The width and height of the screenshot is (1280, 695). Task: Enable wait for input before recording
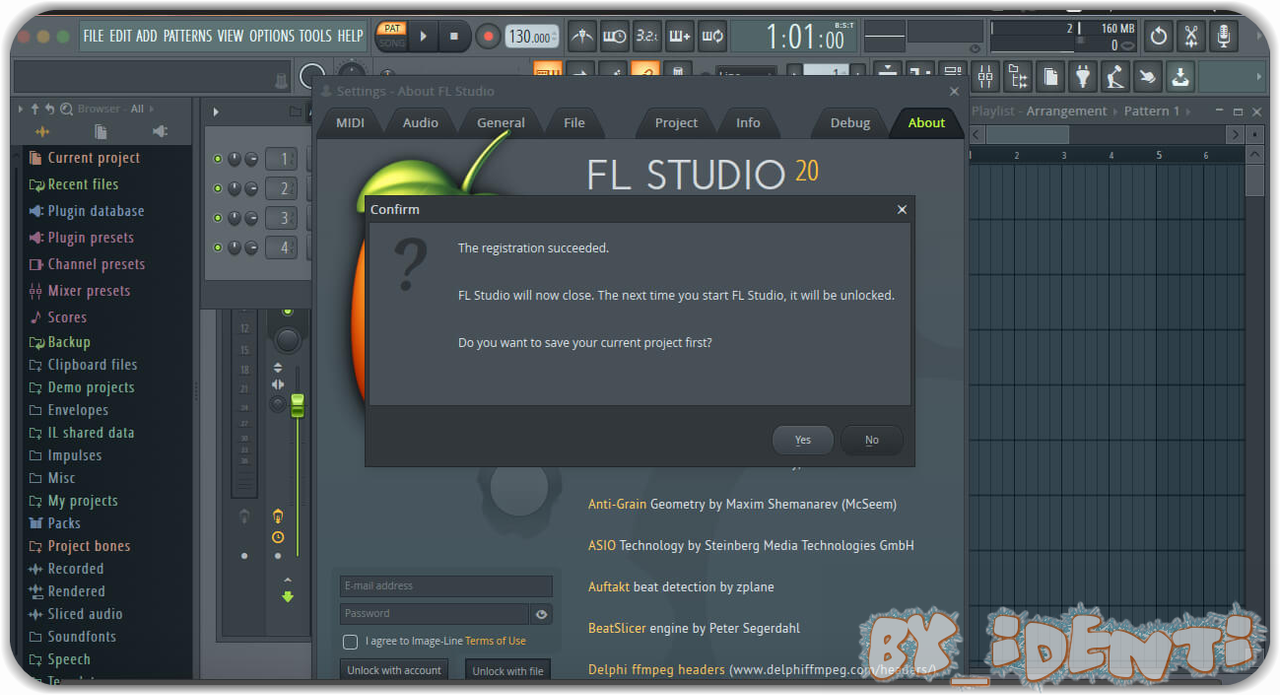click(x=615, y=37)
